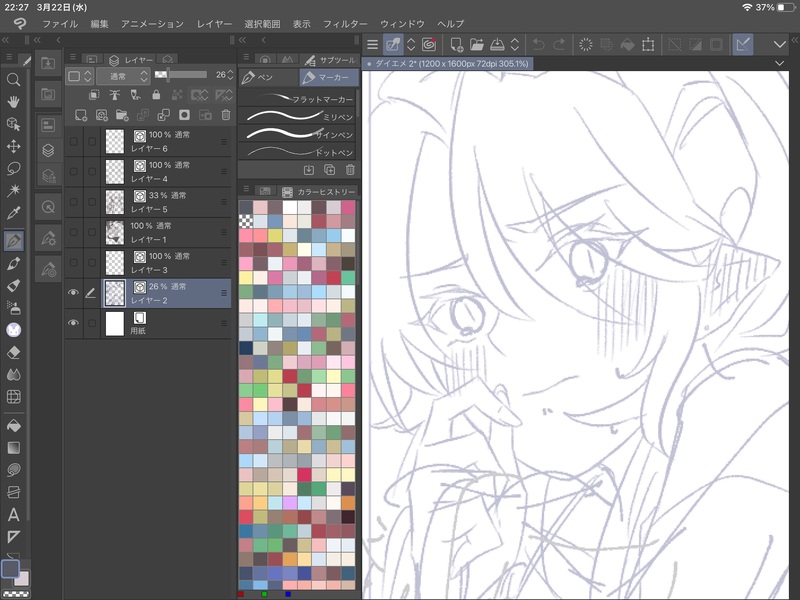Image resolution: width=800 pixels, height=600 pixels.
Task: Click the New canvas icon
Action: click(x=457, y=45)
